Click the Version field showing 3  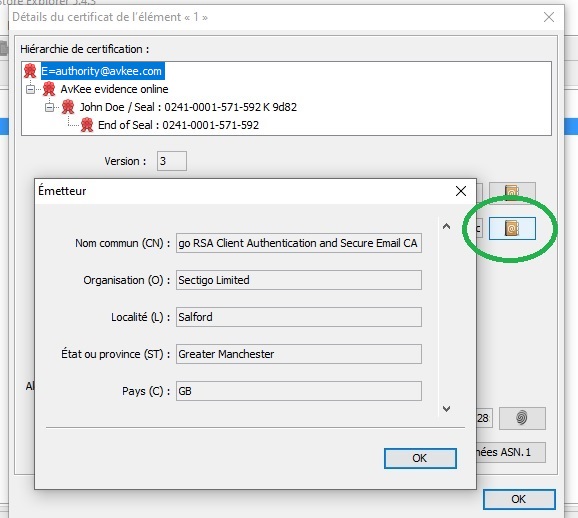click(x=172, y=161)
